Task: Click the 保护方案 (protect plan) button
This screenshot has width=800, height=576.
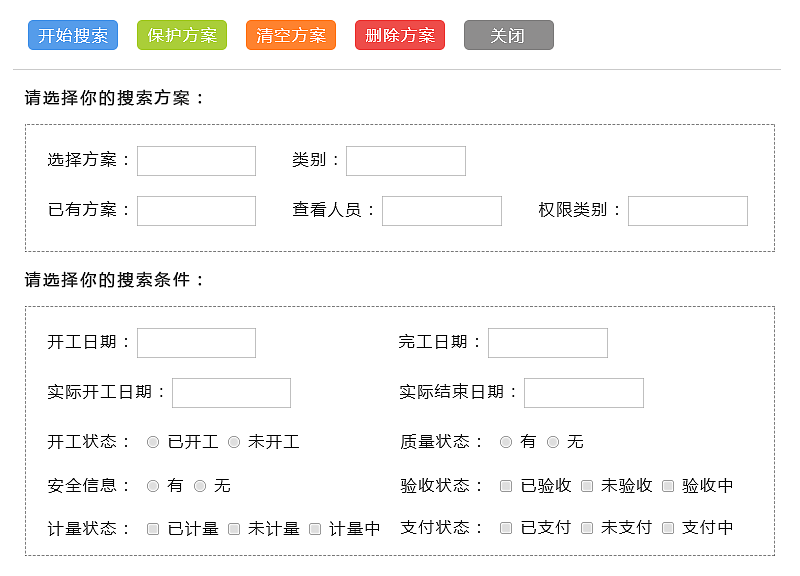Action: tap(181, 34)
